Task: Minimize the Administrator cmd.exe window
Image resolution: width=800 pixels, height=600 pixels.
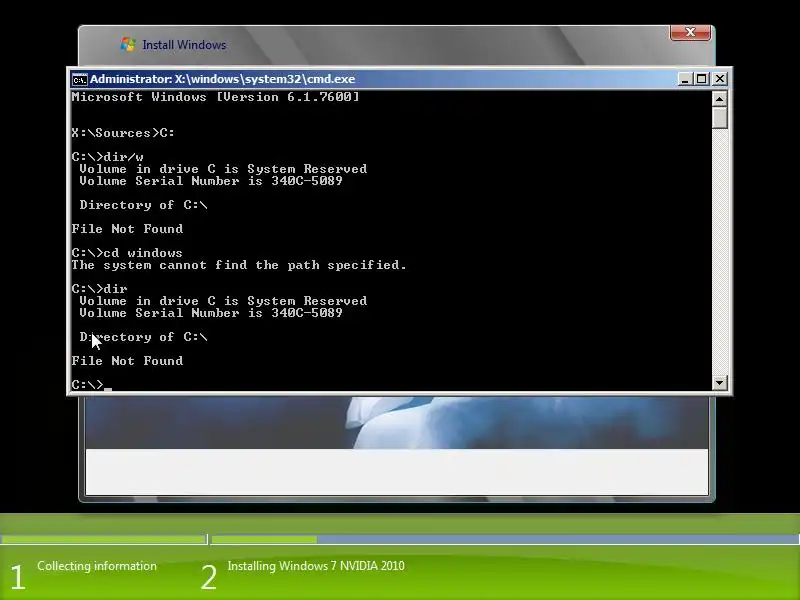Action: (685, 79)
